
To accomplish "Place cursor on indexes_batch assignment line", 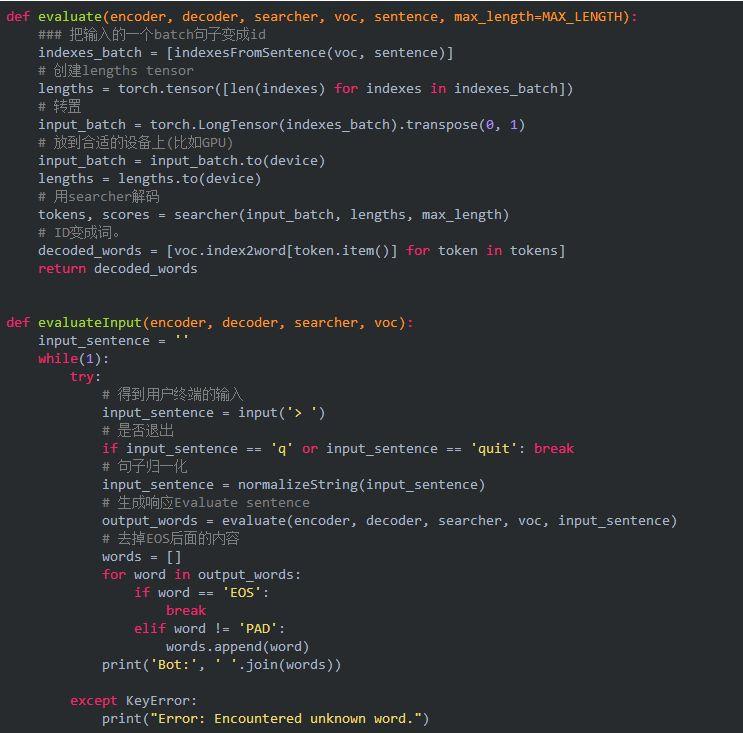I will pyautogui.click(x=245, y=53).
